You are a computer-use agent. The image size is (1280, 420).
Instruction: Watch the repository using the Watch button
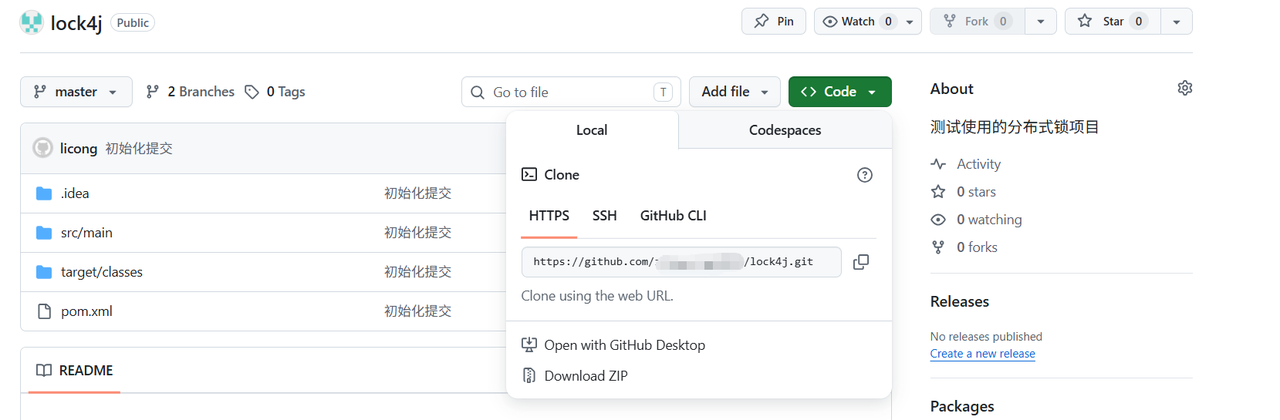856,21
